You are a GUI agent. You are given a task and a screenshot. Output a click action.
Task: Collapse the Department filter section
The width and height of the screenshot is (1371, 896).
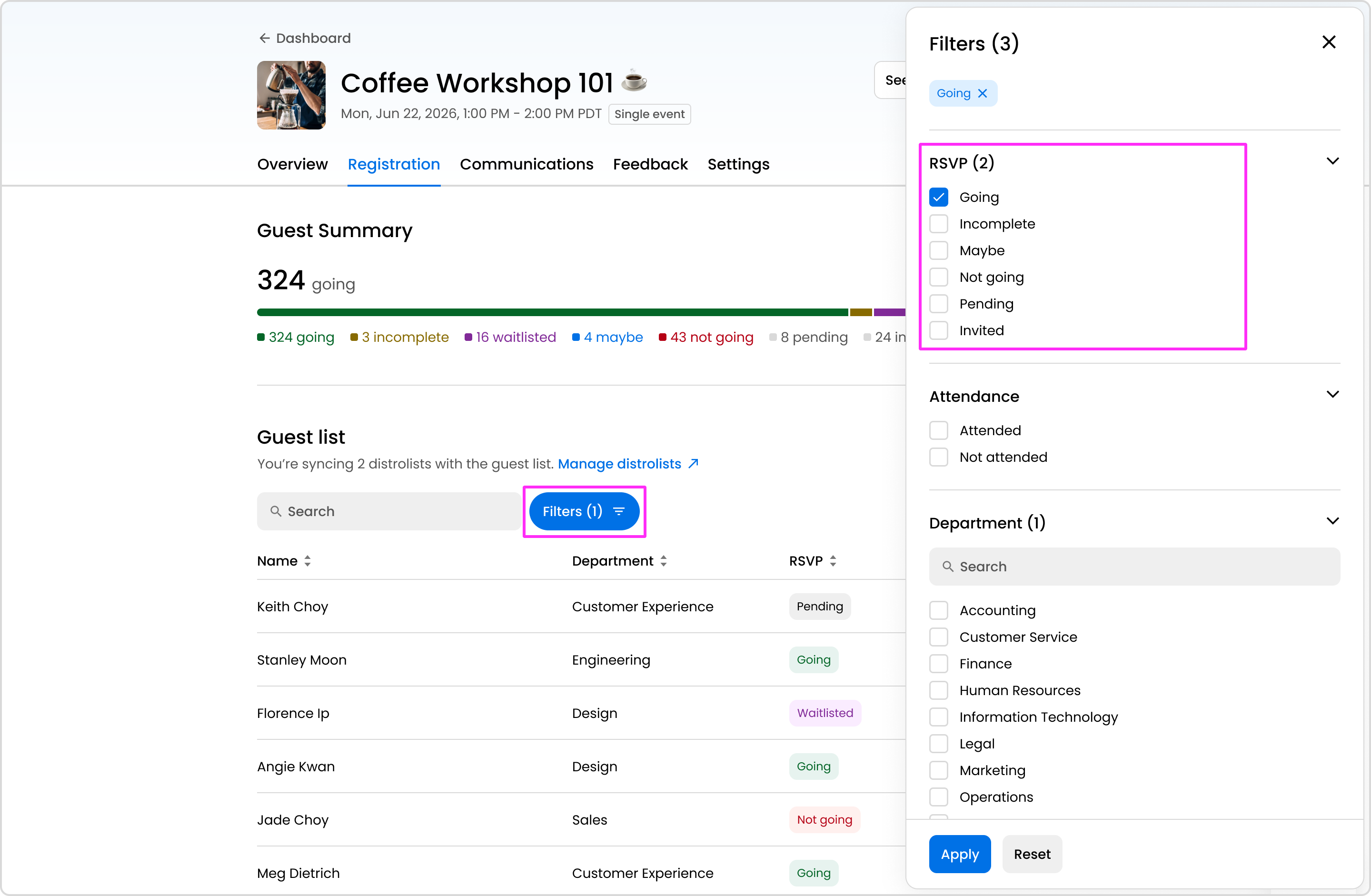1332,521
